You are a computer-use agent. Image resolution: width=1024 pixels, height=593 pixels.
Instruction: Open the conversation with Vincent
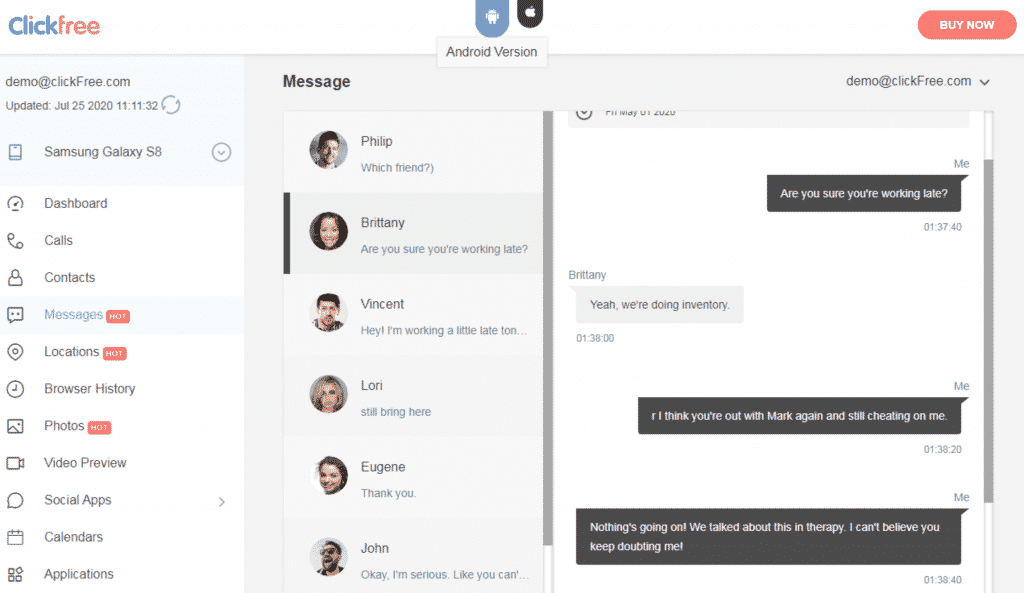click(x=413, y=315)
